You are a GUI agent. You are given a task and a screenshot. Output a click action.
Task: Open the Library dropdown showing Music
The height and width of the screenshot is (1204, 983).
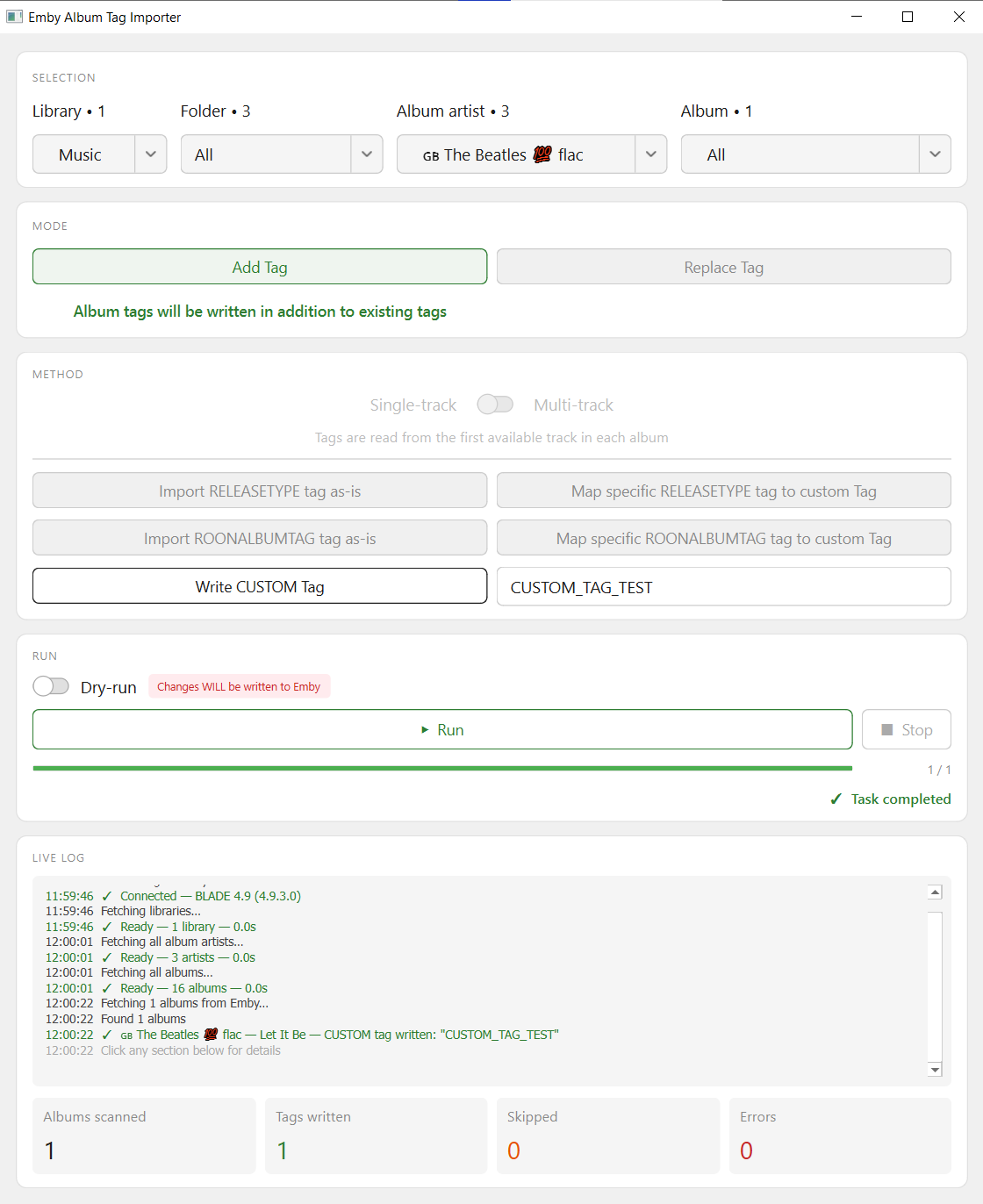click(x=99, y=154)
